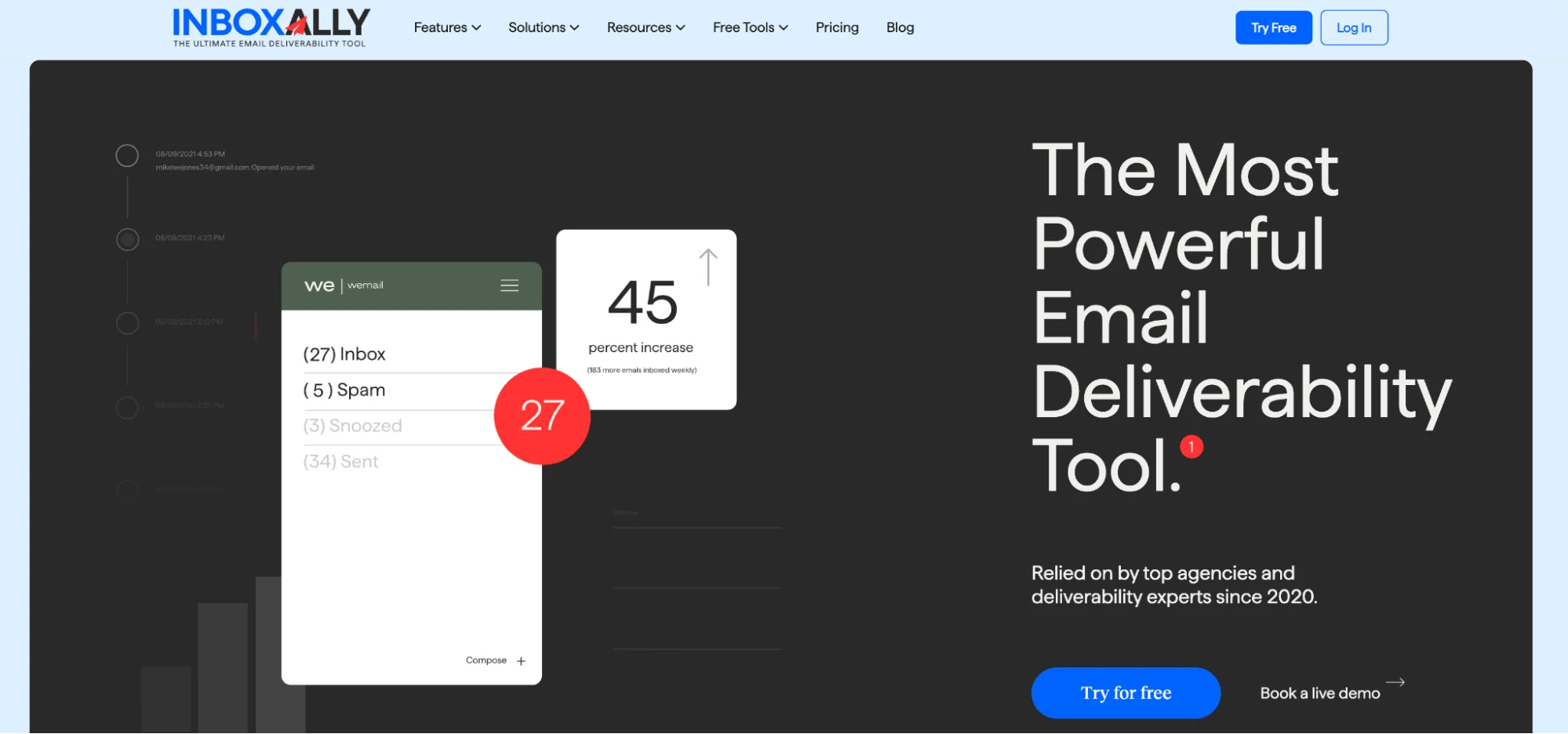The width and height of the screenshot is (1568, 734).
Task: Click the InboxAlly logo
Action: 271,27
